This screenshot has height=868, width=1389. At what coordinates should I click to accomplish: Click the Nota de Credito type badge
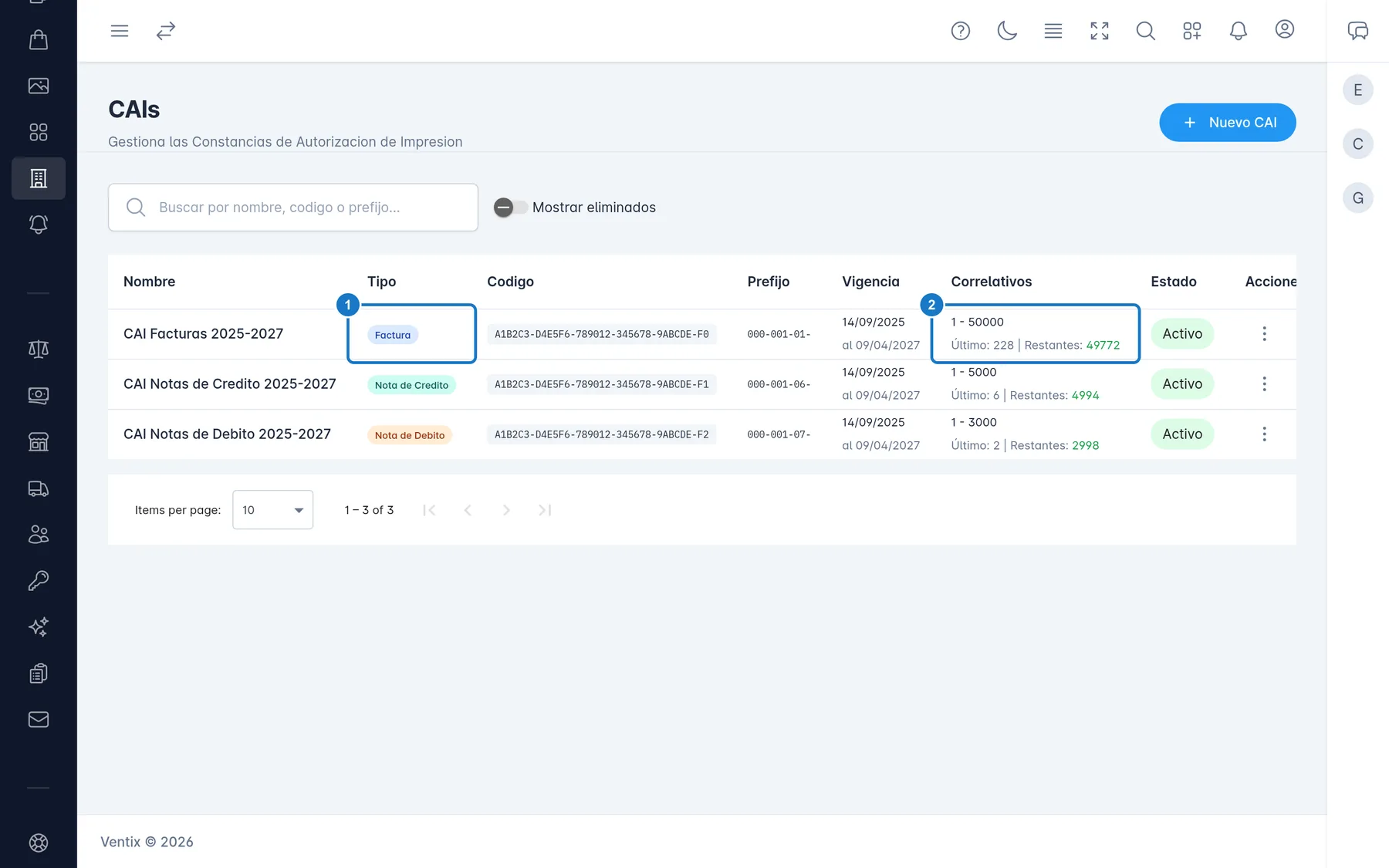pos(411,385)
